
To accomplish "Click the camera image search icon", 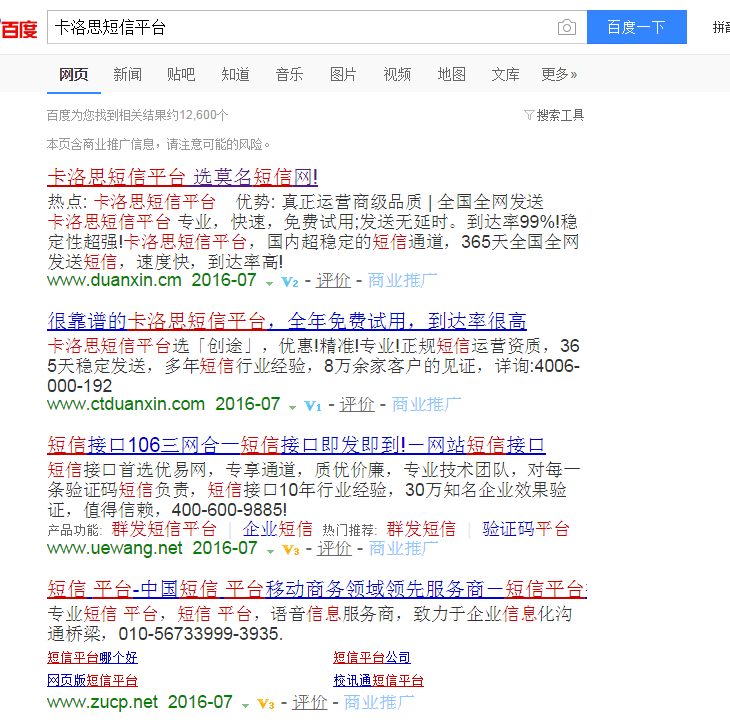I will coord(567,27).
